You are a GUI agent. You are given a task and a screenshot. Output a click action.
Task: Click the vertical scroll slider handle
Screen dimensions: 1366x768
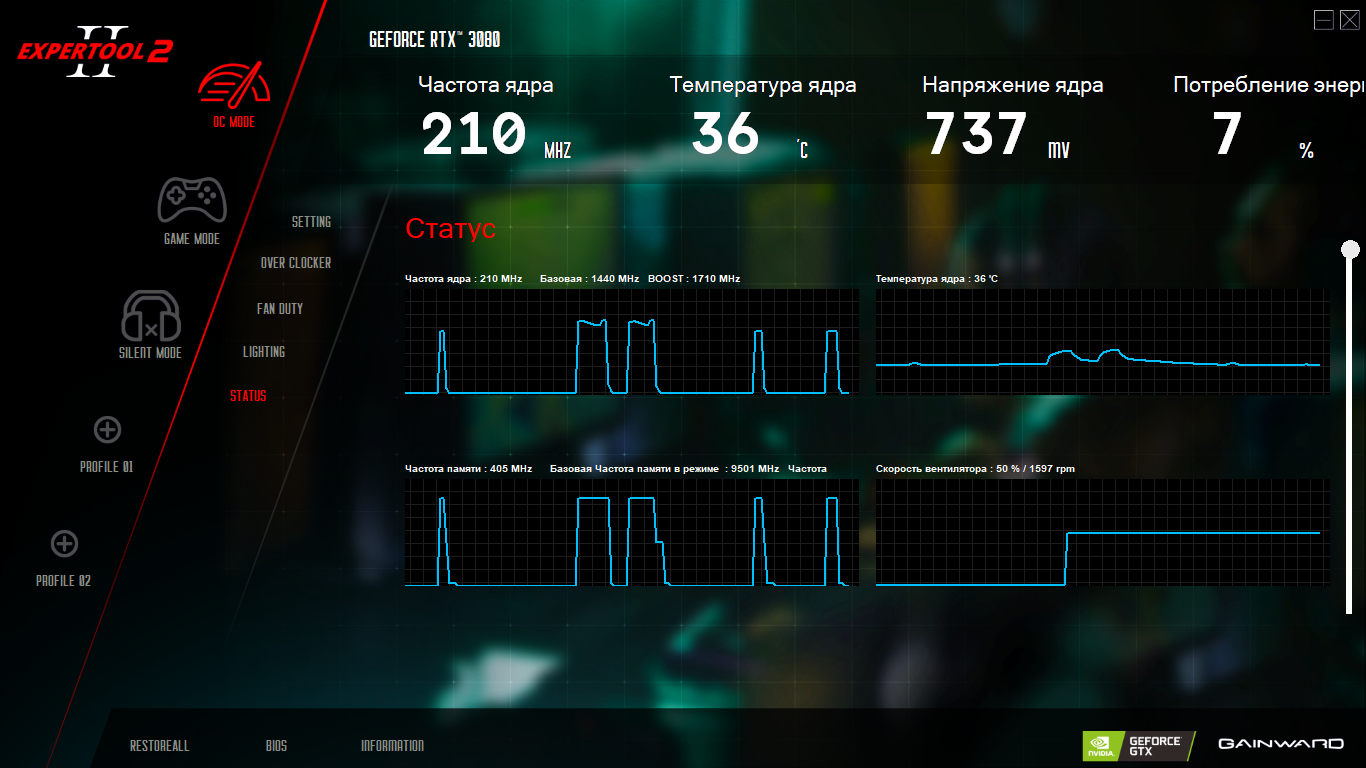coord(1351,249)
